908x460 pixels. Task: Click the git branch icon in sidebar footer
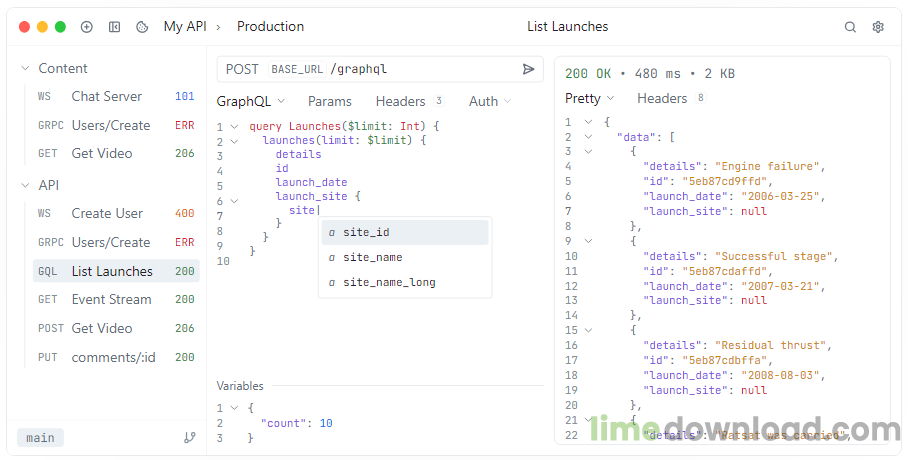click(189, 438)
